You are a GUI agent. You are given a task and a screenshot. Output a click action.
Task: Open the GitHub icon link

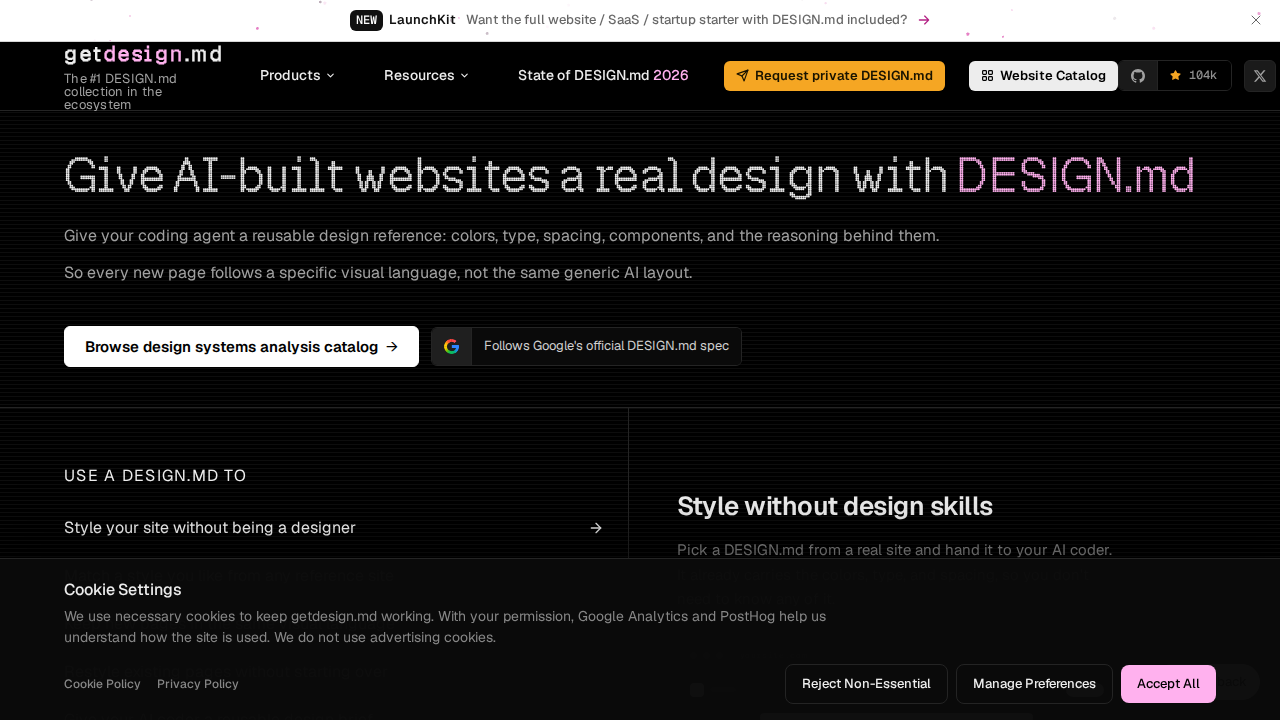tap(1138, 76)
